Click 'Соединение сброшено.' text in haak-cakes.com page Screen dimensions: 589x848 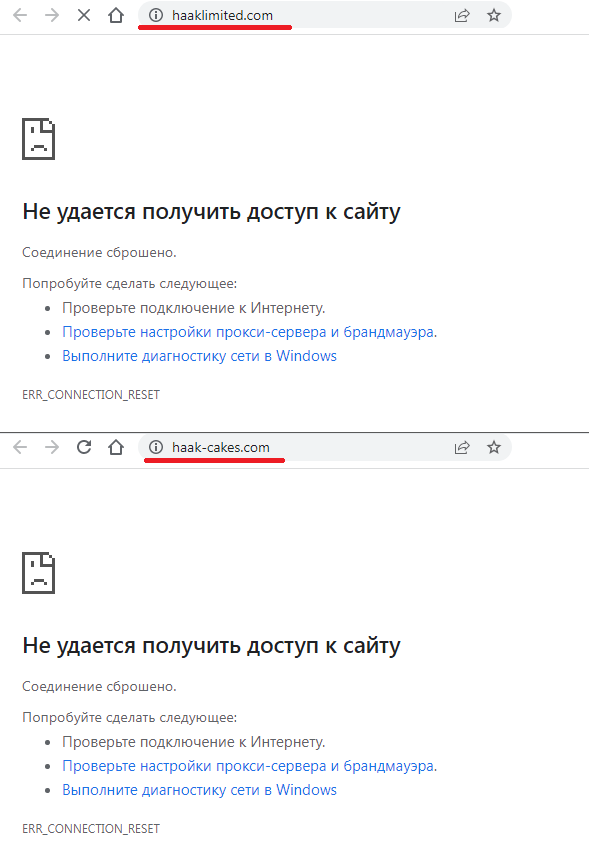(x=99, y=686)
